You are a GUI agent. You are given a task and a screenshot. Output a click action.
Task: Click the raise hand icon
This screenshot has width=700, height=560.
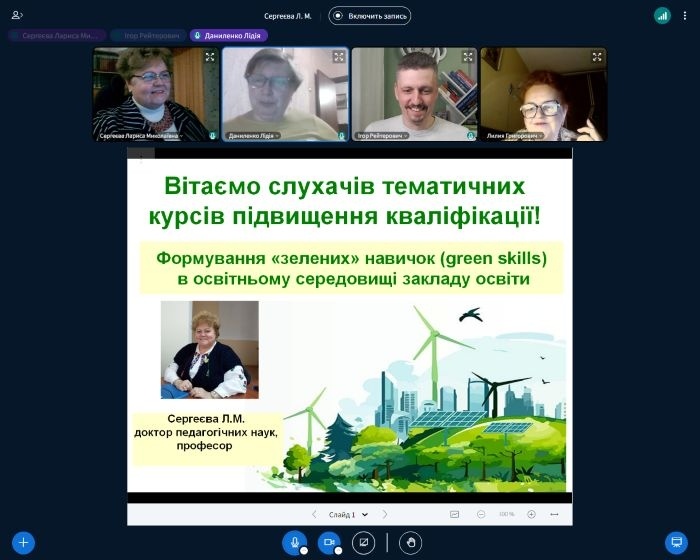pos(410,543)
